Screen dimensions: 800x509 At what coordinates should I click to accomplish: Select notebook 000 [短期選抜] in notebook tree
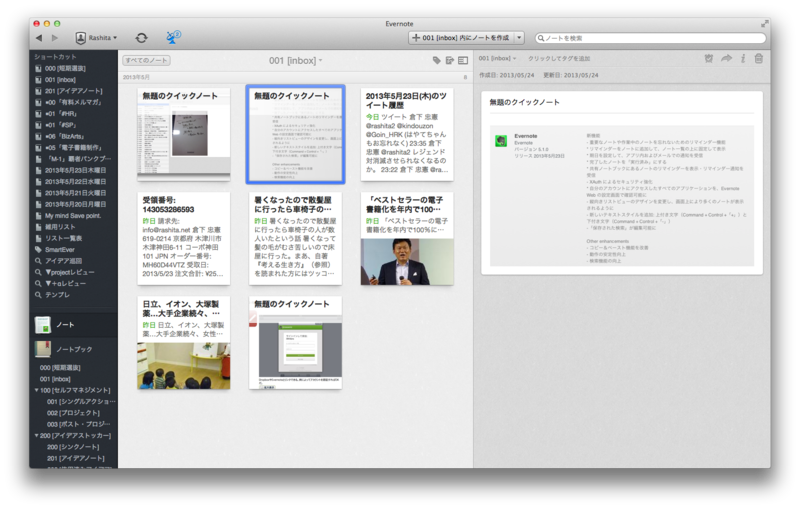(60, 368)
